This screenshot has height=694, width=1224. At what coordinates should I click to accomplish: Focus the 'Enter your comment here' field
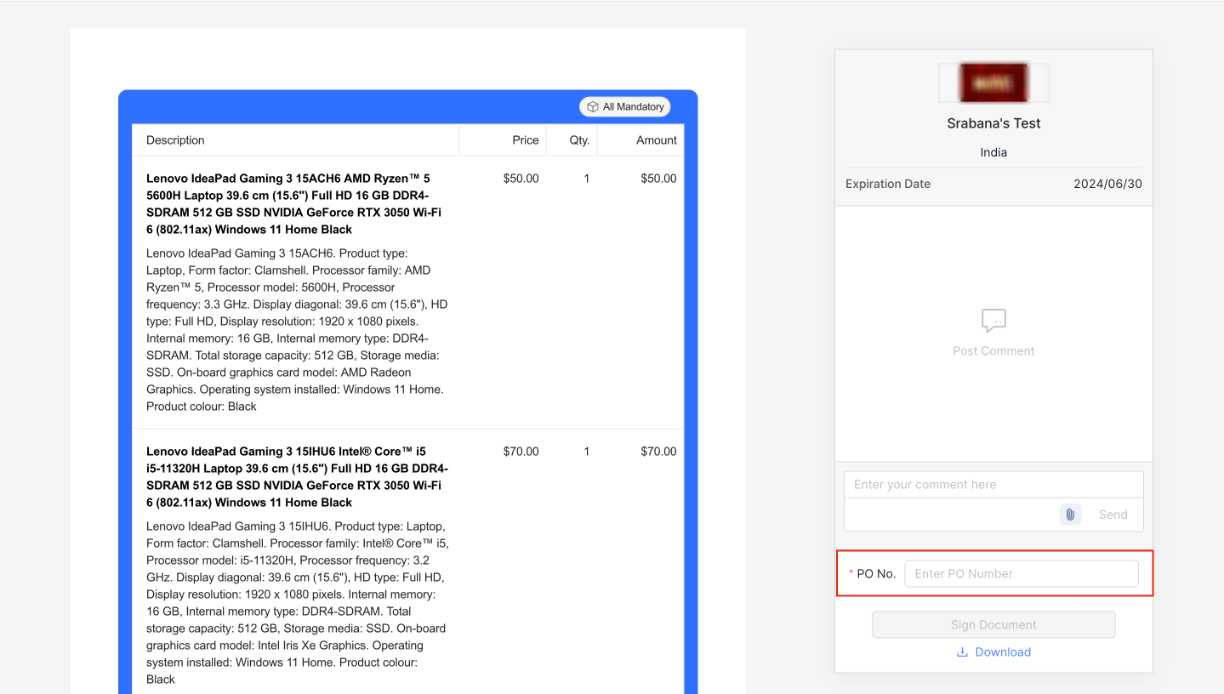994,485
